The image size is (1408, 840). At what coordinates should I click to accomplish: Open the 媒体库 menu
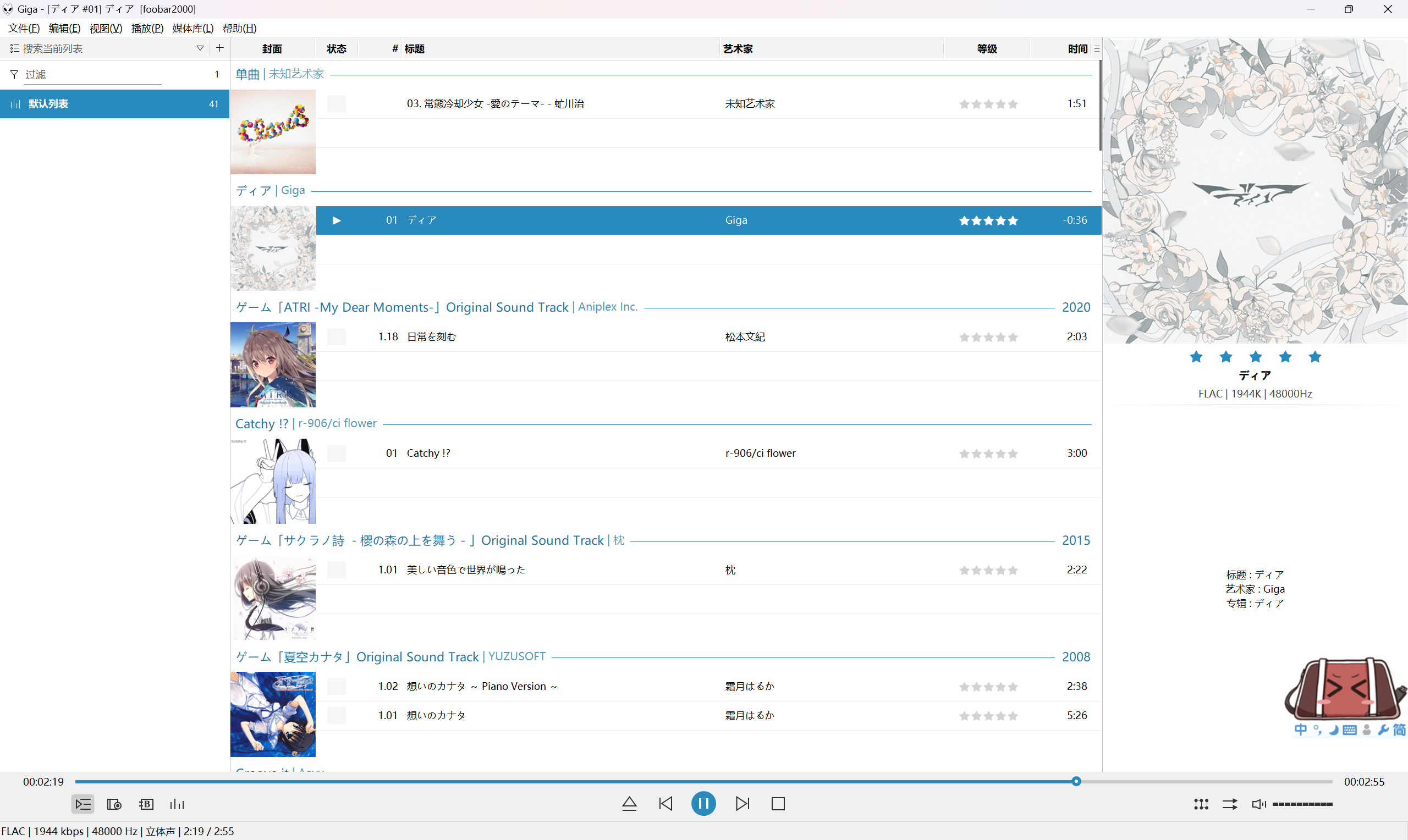point(193,28)
